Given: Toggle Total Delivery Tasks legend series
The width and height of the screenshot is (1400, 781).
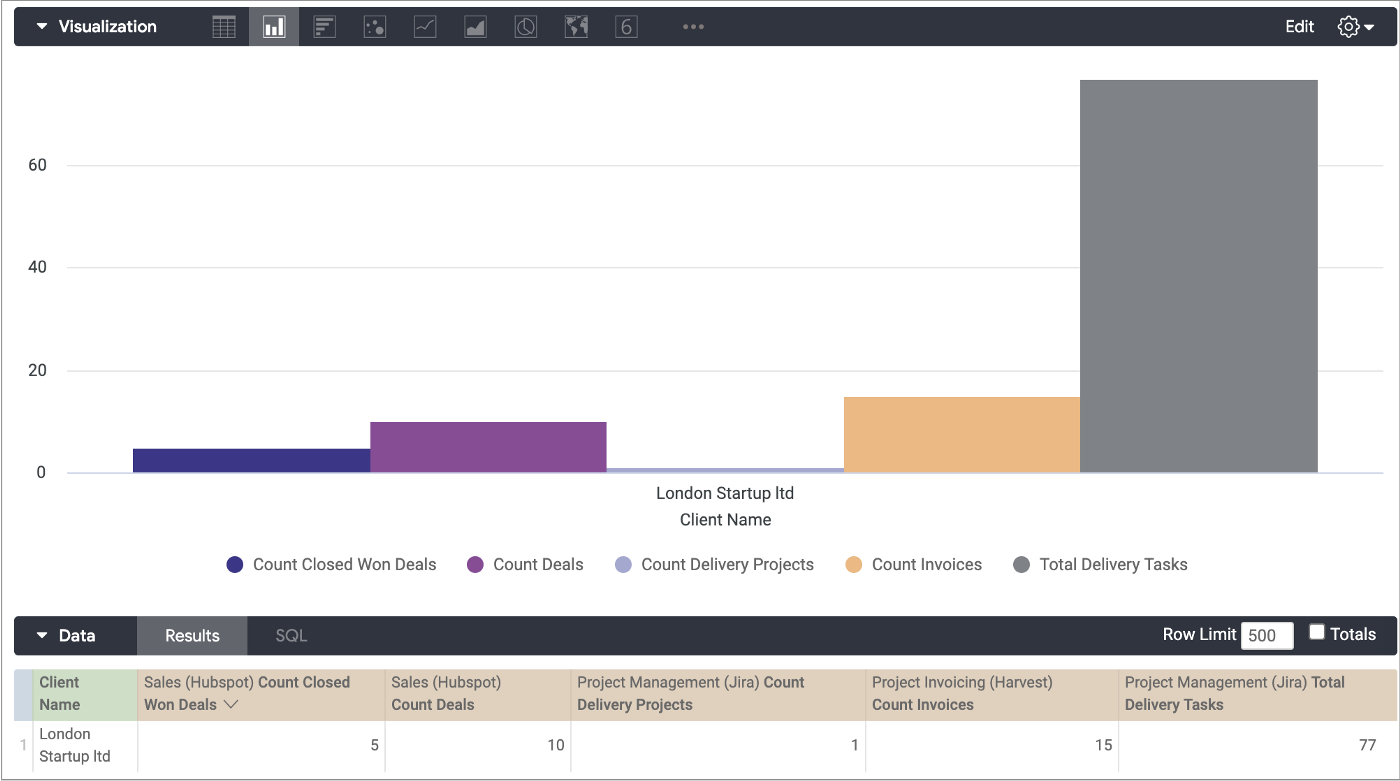Looking at the screenshot, I should click(1101, 565).
